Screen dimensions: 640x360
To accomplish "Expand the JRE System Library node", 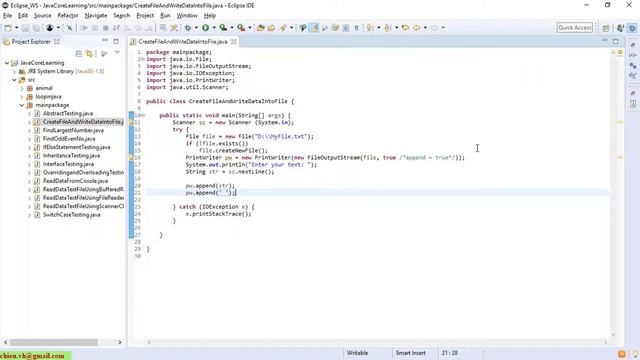I will [14, 71].
